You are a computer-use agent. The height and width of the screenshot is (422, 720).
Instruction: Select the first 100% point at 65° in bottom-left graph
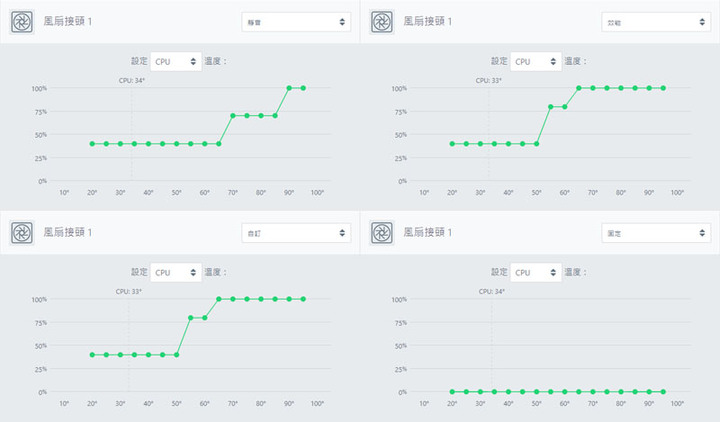219,299
